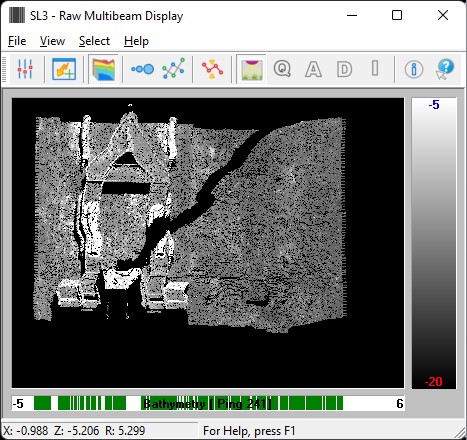Activate the context help question icon
This screenshot has width=467, height=440.
[445, 69]
